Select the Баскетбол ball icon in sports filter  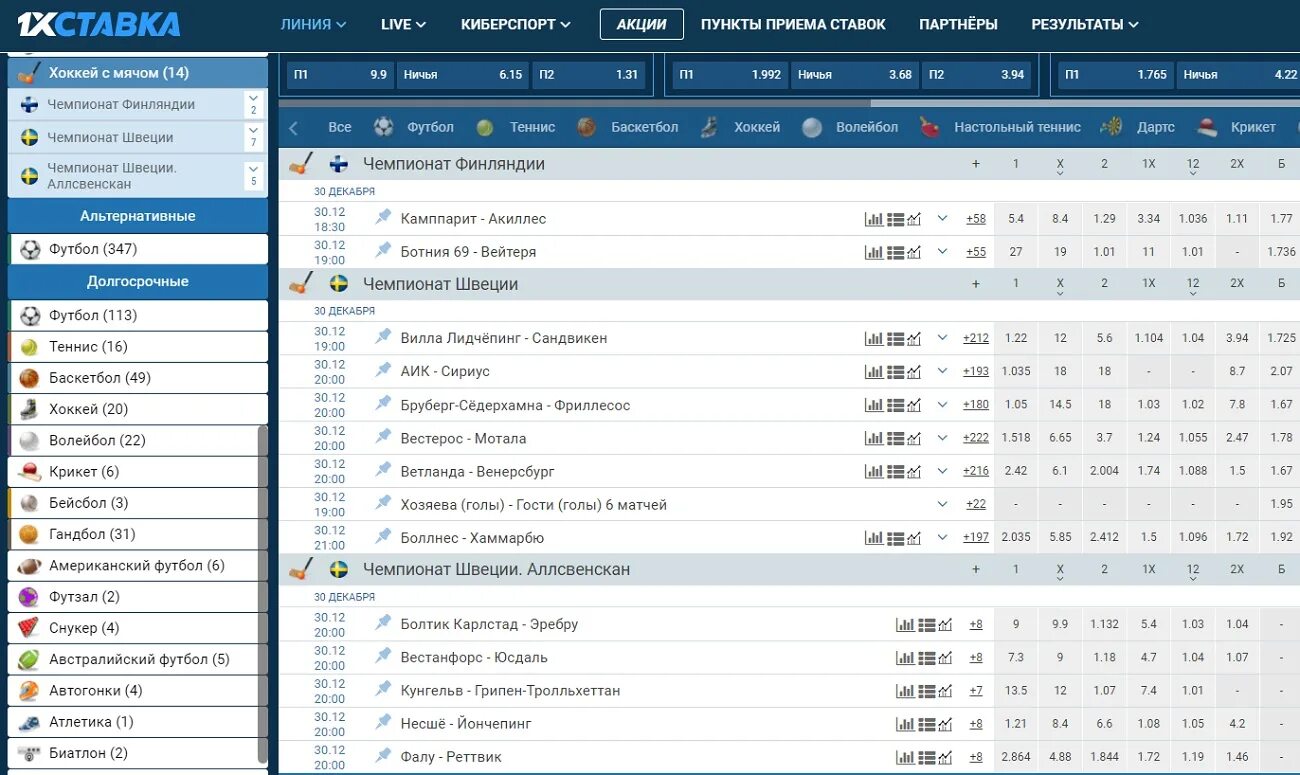[587, 127]
